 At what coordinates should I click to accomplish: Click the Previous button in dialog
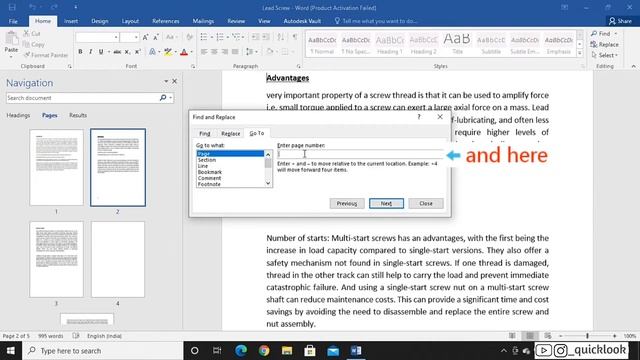pos(347,203)
